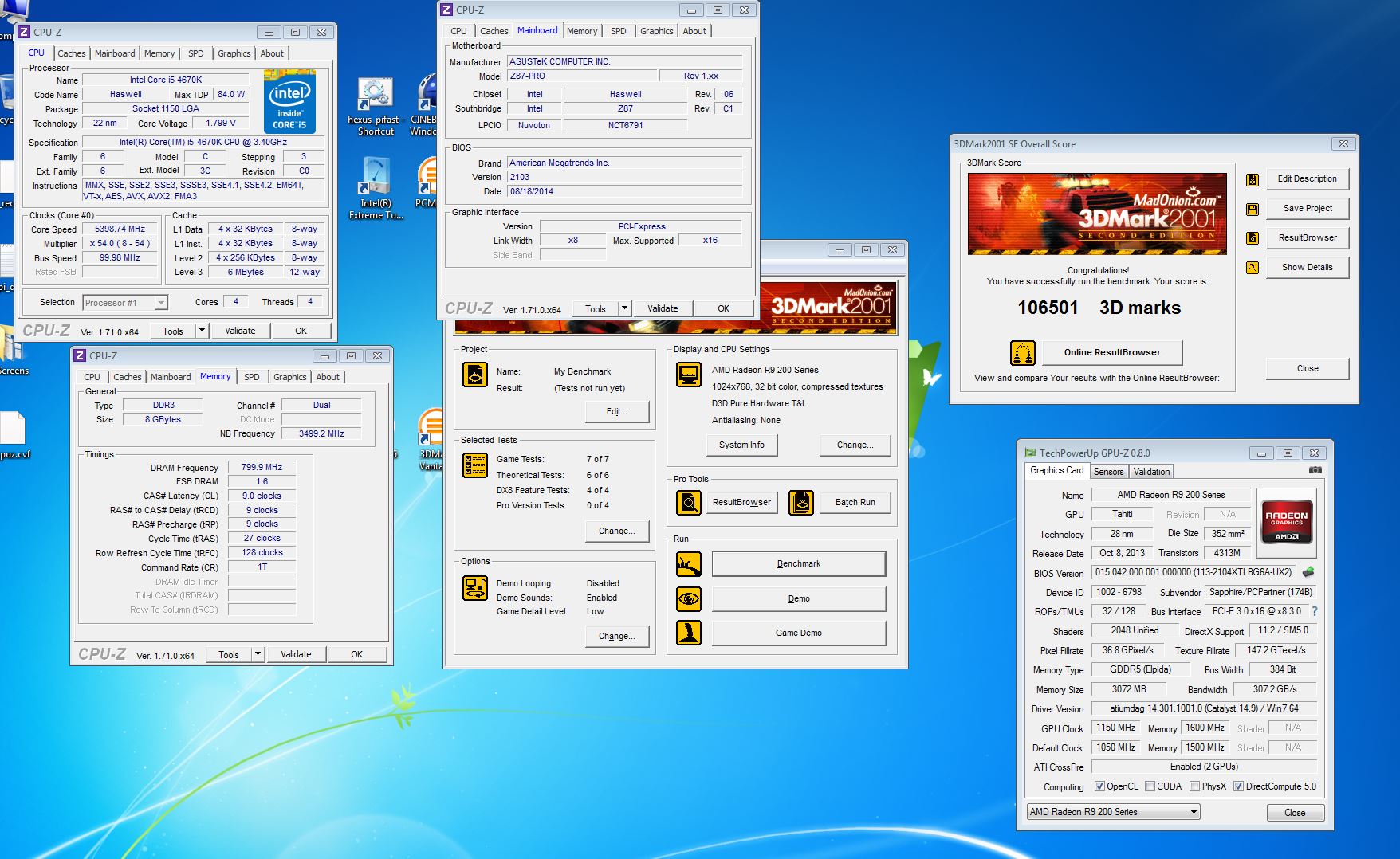Click the Project edit icon in 3DMark2001
Viewport: 1400px width, 859px height.
tap(475, 374)
